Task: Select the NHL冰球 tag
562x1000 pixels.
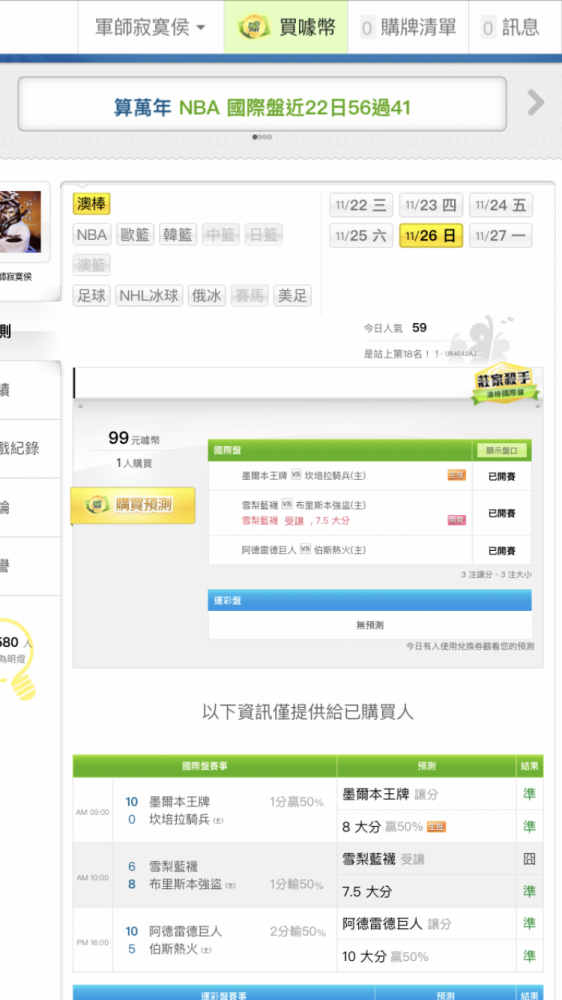Action: click(149, 295)
